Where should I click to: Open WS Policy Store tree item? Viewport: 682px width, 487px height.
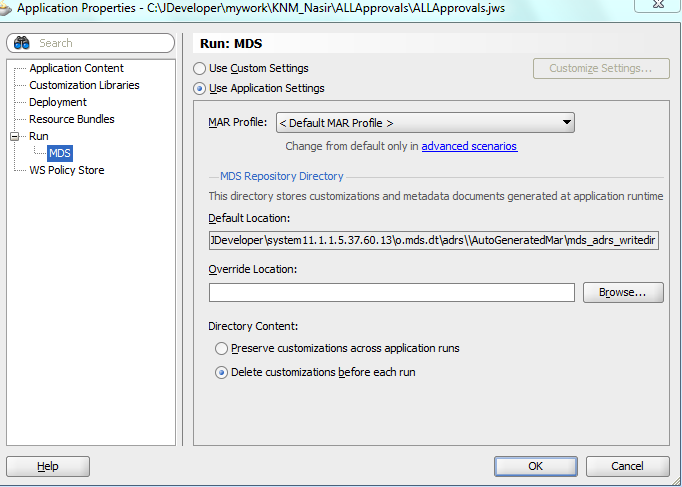[67, 170]
